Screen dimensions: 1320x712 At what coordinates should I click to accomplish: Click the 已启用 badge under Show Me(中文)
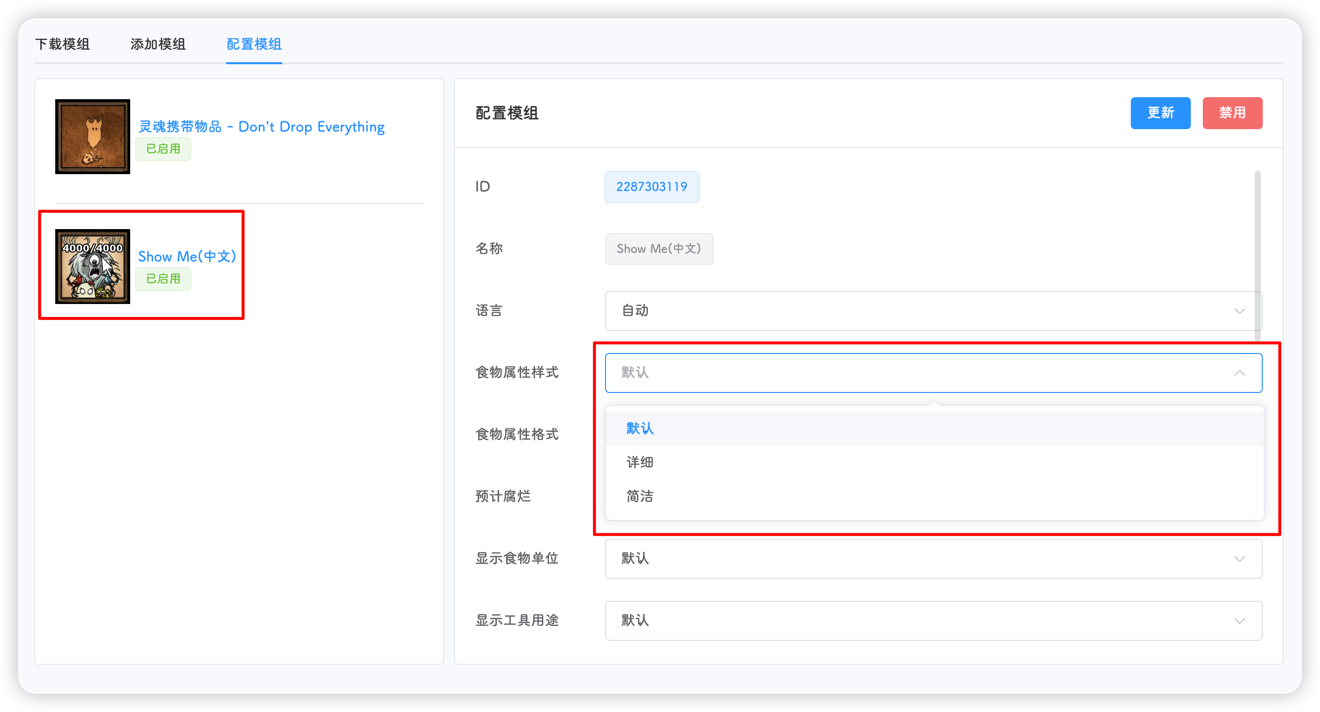pos(163,279)
